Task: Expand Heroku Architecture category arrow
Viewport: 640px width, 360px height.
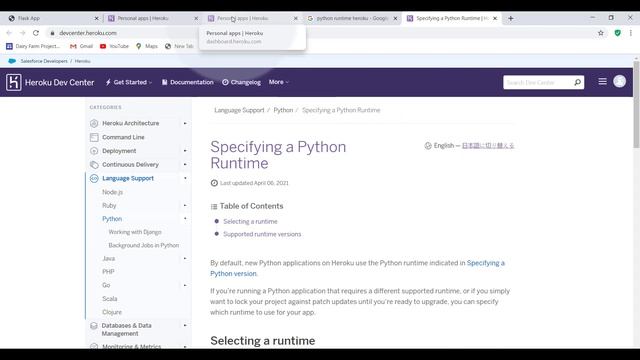Action: tap(185, 123)
